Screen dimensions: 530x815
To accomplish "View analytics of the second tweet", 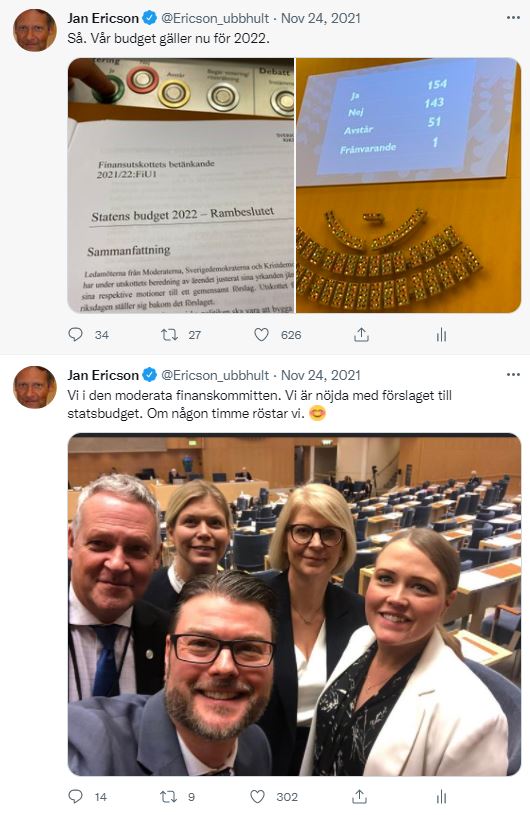I will 441,796.
